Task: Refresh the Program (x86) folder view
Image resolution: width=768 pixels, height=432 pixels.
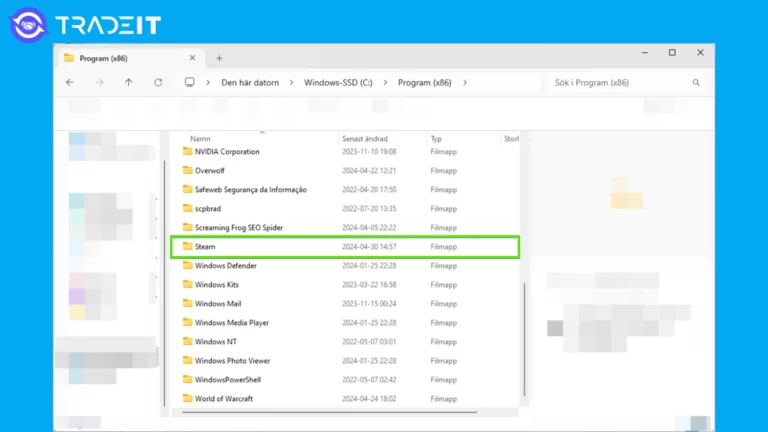Action: pyautogui.click(x=158, y=82)
